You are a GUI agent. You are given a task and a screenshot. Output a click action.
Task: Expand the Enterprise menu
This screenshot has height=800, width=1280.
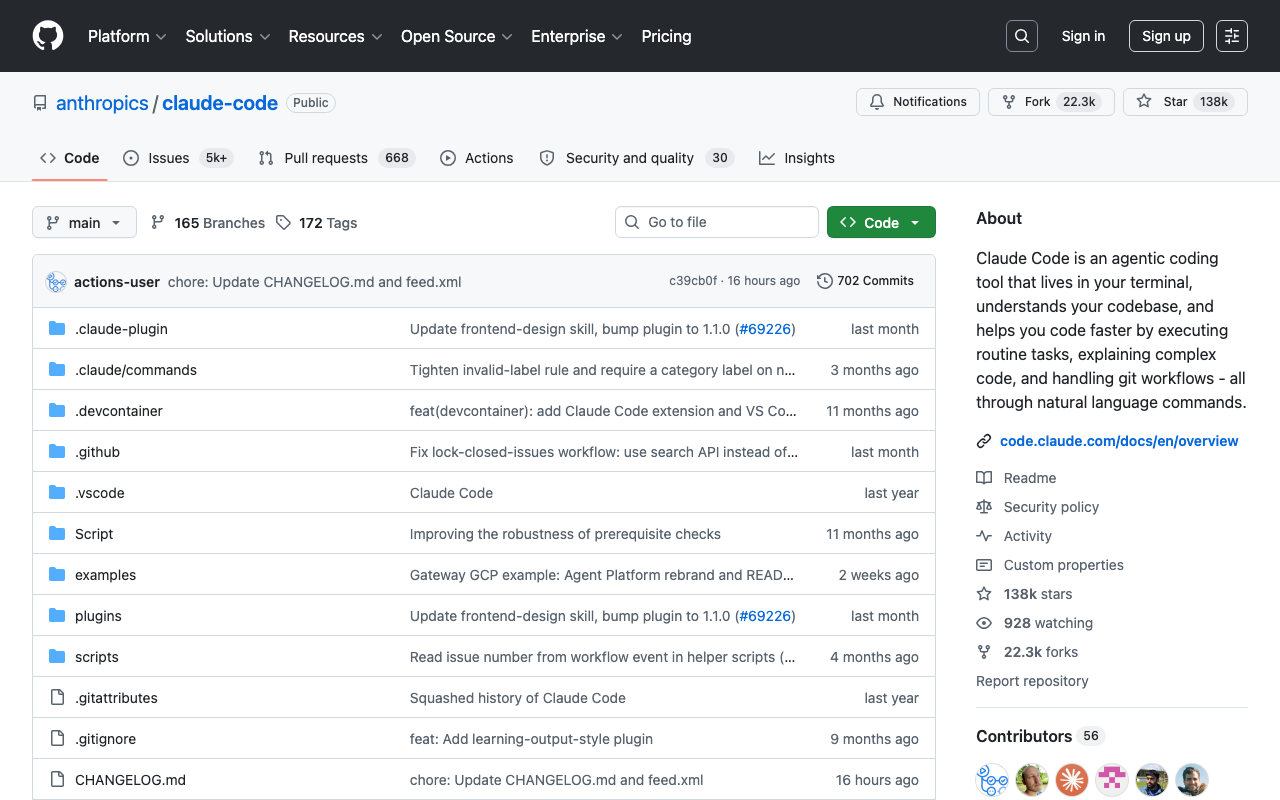pyautogui.click(x=577, y=36)
